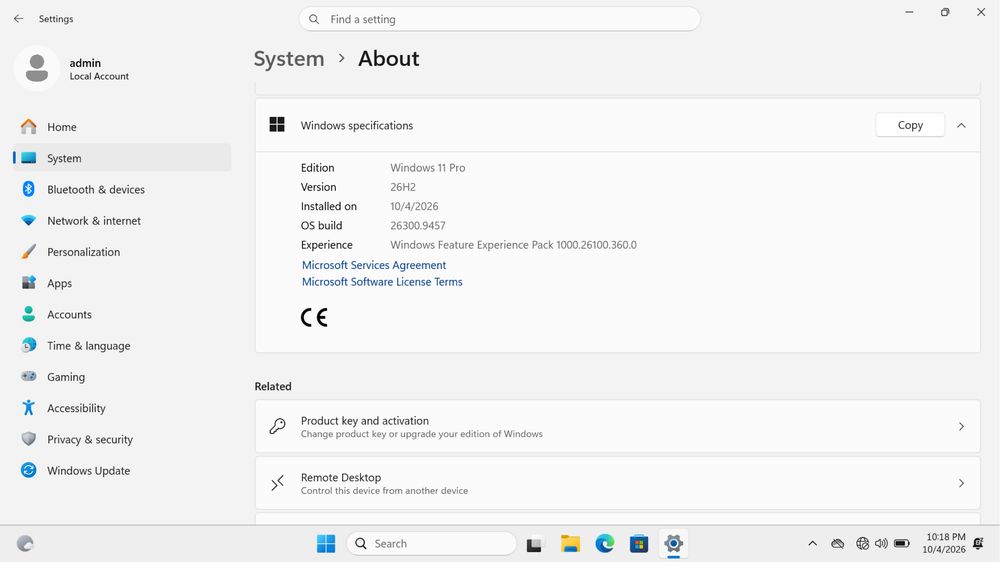Screen dimensions: 1000x562
Task: Click the Related section heading
Action: click(x=273, y=386)
